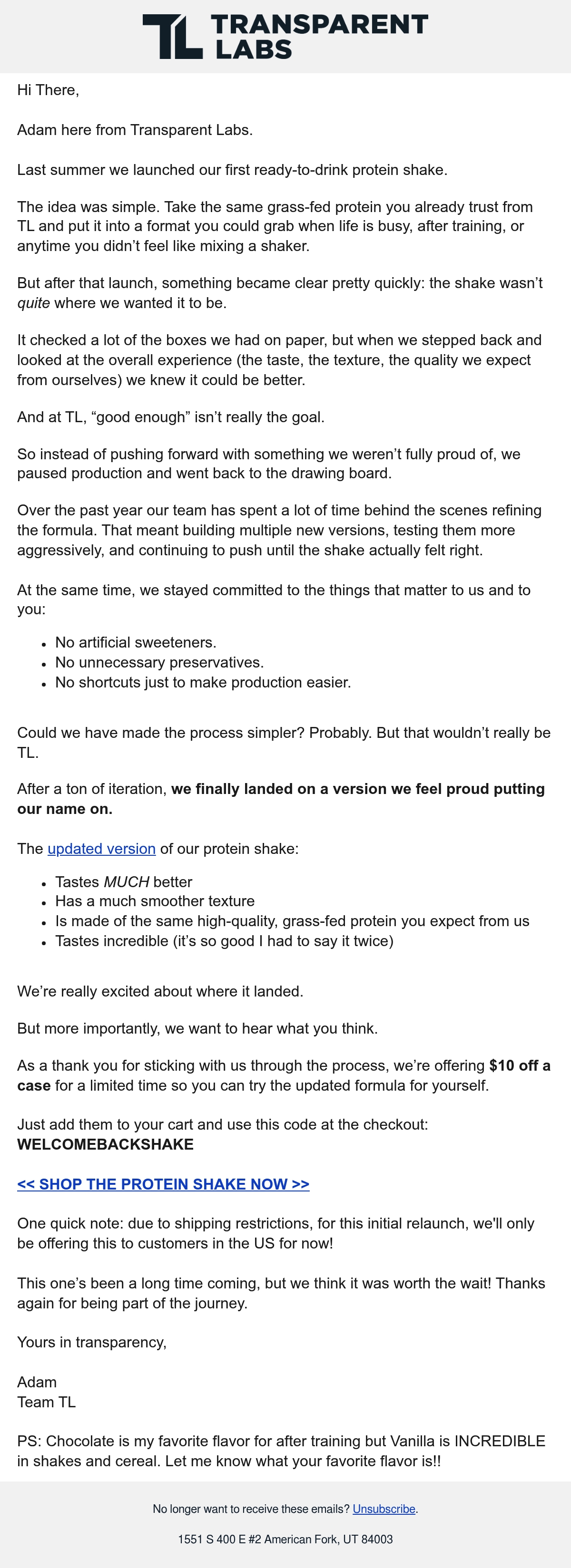Click the italic word 'quite'
571x1568 pixels.
33,303
